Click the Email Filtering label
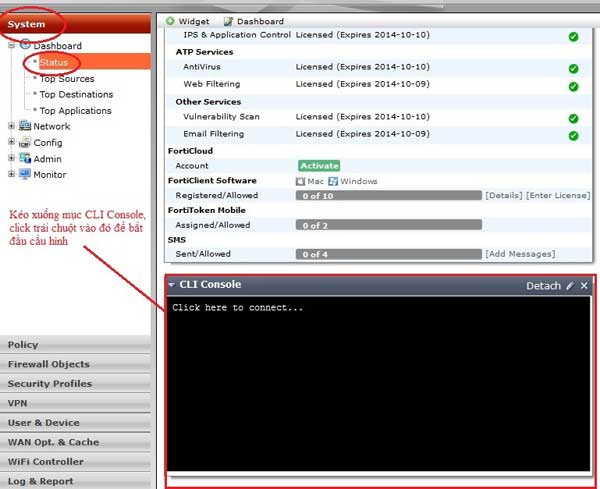The height and width of the screenshot is (489, 600). [214, 134]
